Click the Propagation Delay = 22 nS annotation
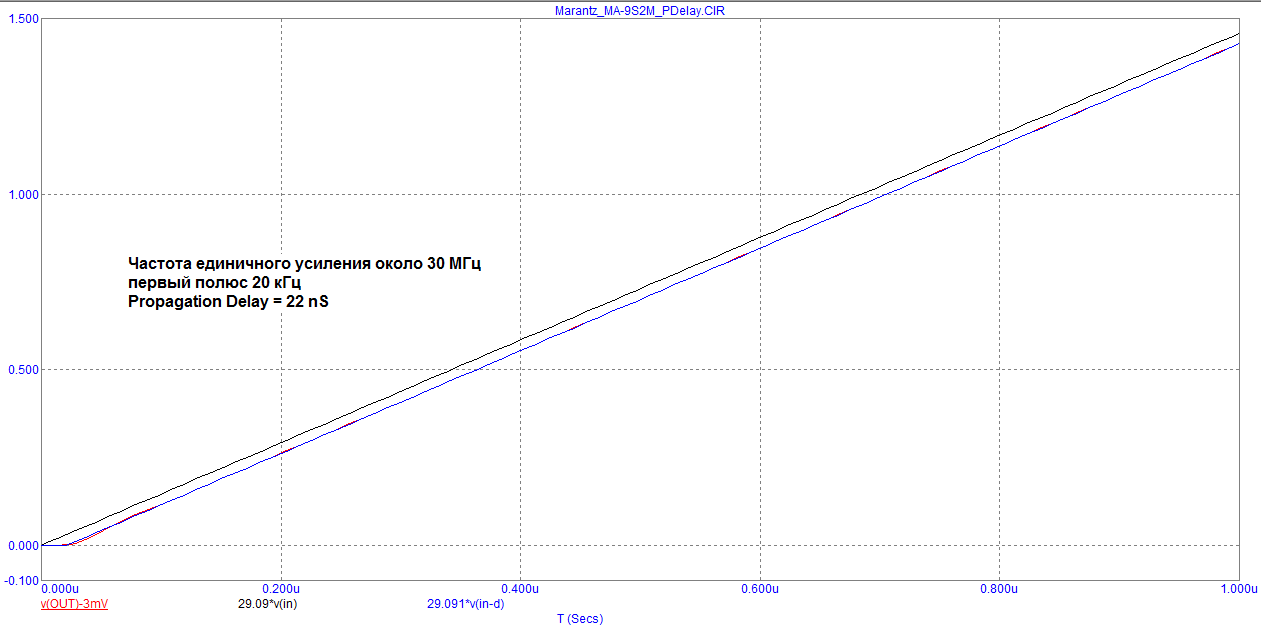The width and height of the screenshot is (1261, 629). [x=228, y=302]
